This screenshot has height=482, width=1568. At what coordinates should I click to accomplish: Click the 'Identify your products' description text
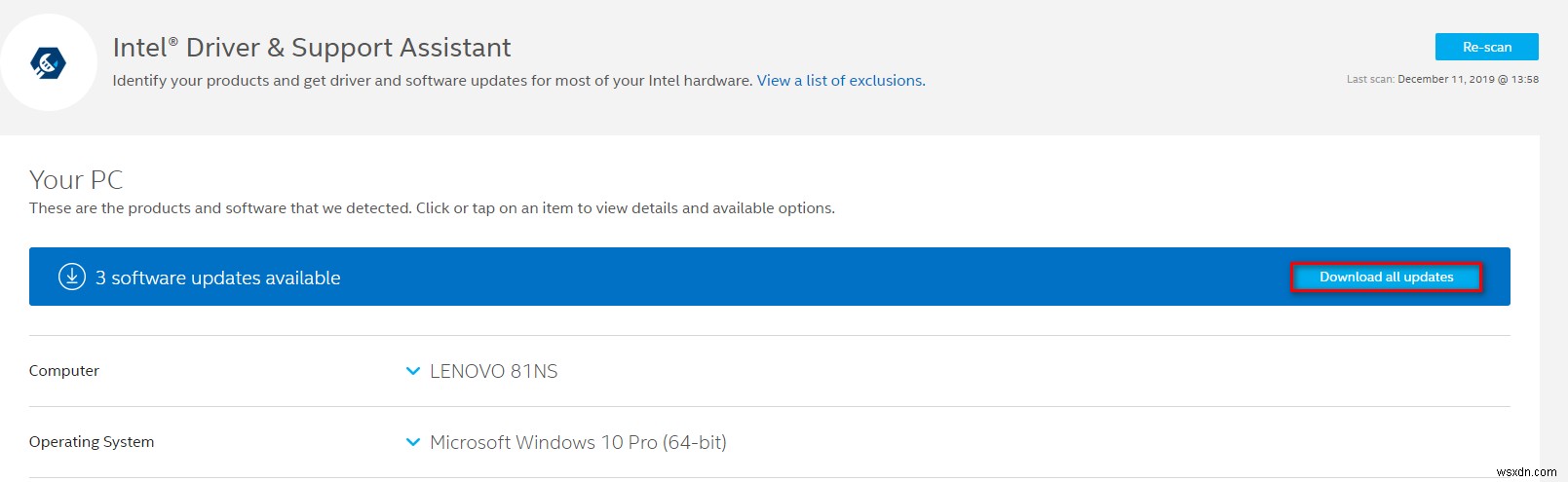(x=433, y=81)
